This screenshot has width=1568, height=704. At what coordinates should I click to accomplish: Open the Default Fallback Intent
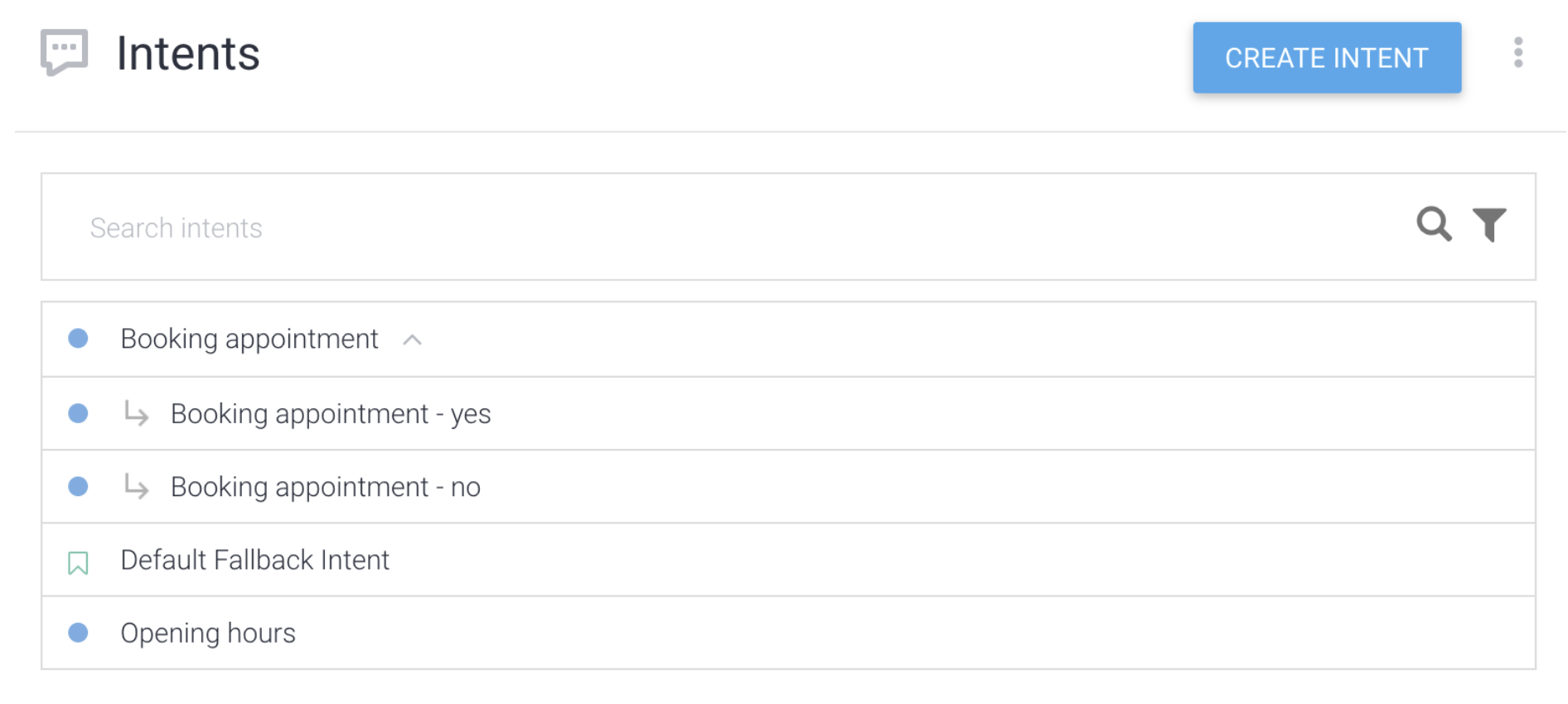click(255, 560)
